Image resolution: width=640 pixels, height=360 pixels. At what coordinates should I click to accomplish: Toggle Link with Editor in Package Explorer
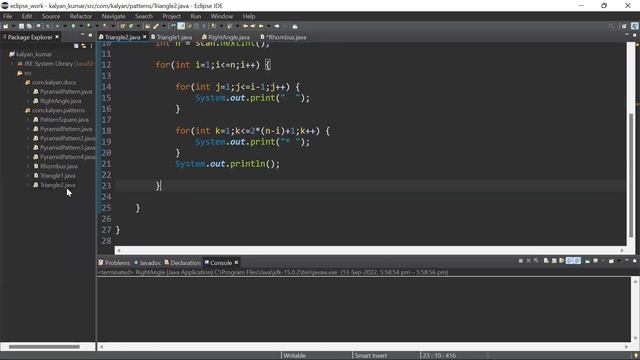84,46
